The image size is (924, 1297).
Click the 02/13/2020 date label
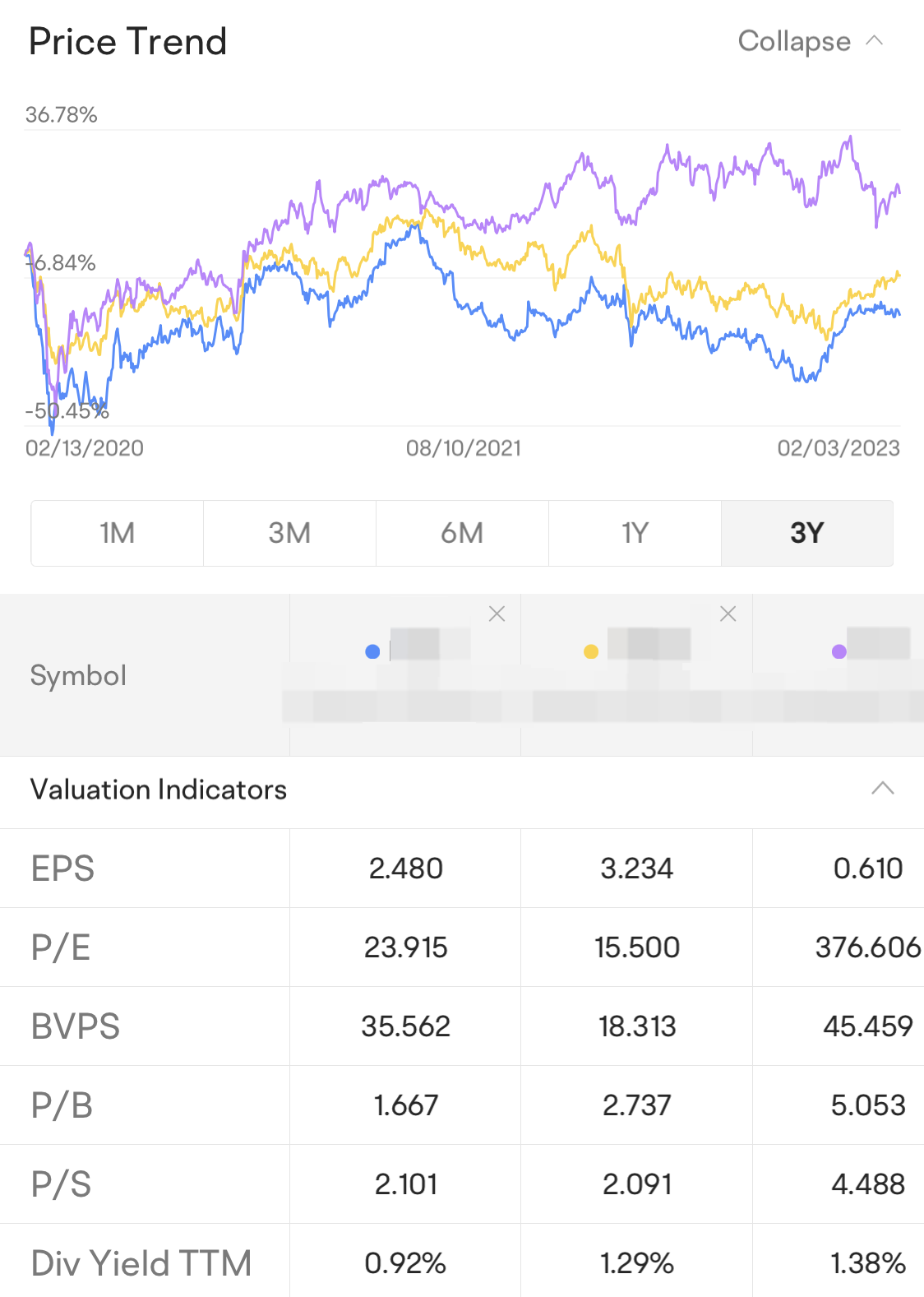(x=85, y=448)
